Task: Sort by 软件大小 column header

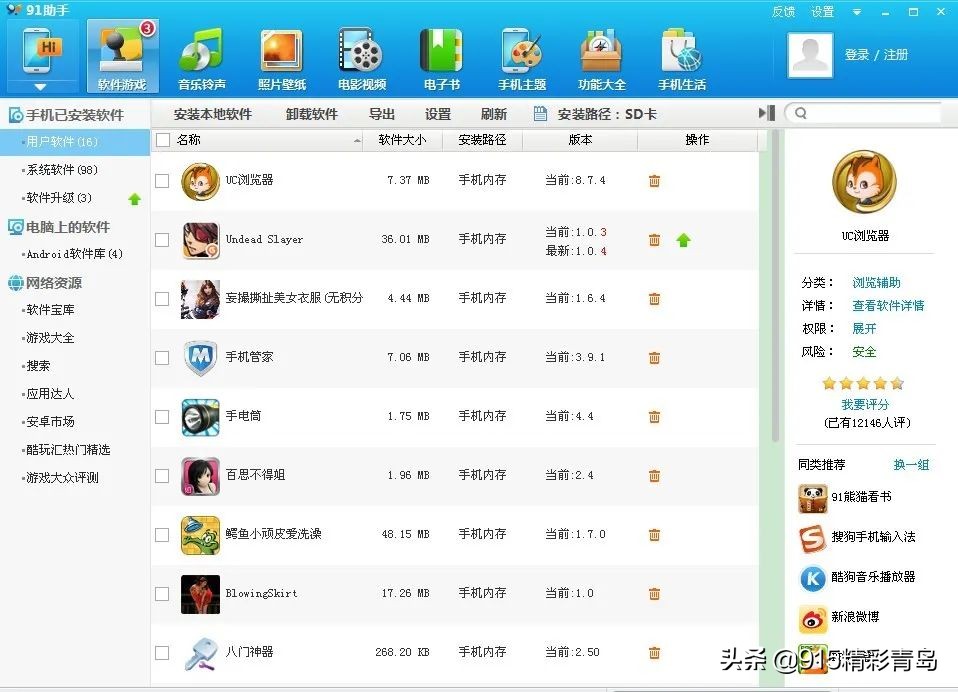Action: coord(402,140)
